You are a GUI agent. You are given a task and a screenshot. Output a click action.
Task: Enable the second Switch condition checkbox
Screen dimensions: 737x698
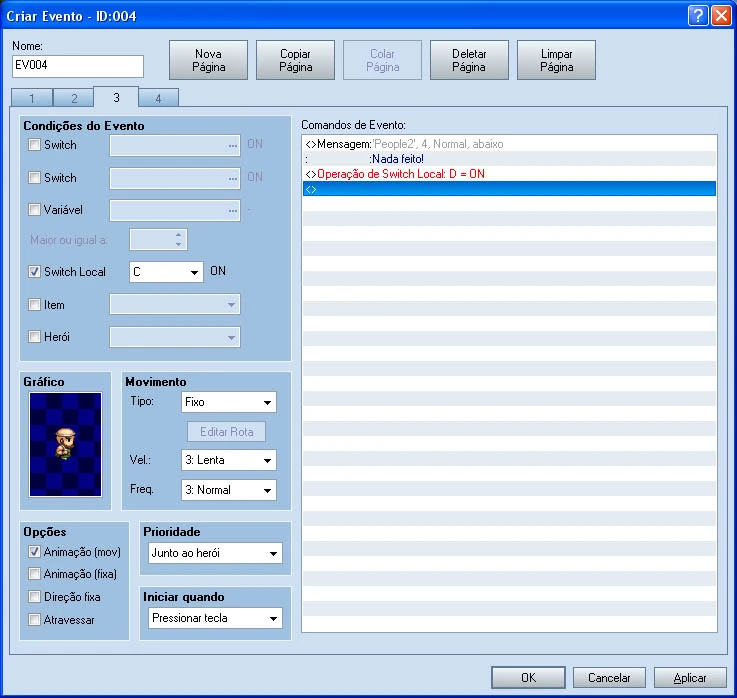tap(34, 177)
